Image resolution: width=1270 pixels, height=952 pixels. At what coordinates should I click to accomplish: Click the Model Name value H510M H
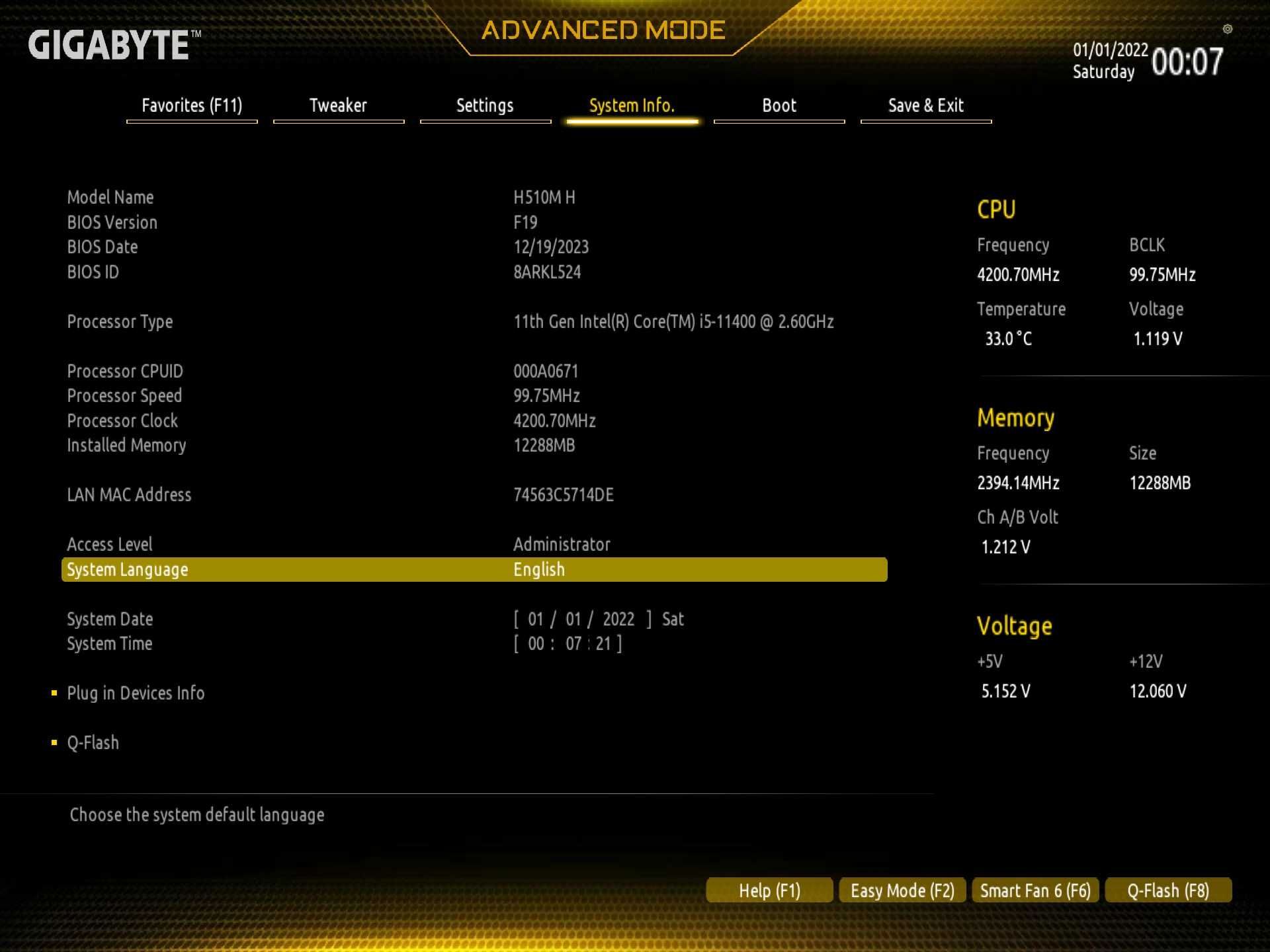point(544,197)
